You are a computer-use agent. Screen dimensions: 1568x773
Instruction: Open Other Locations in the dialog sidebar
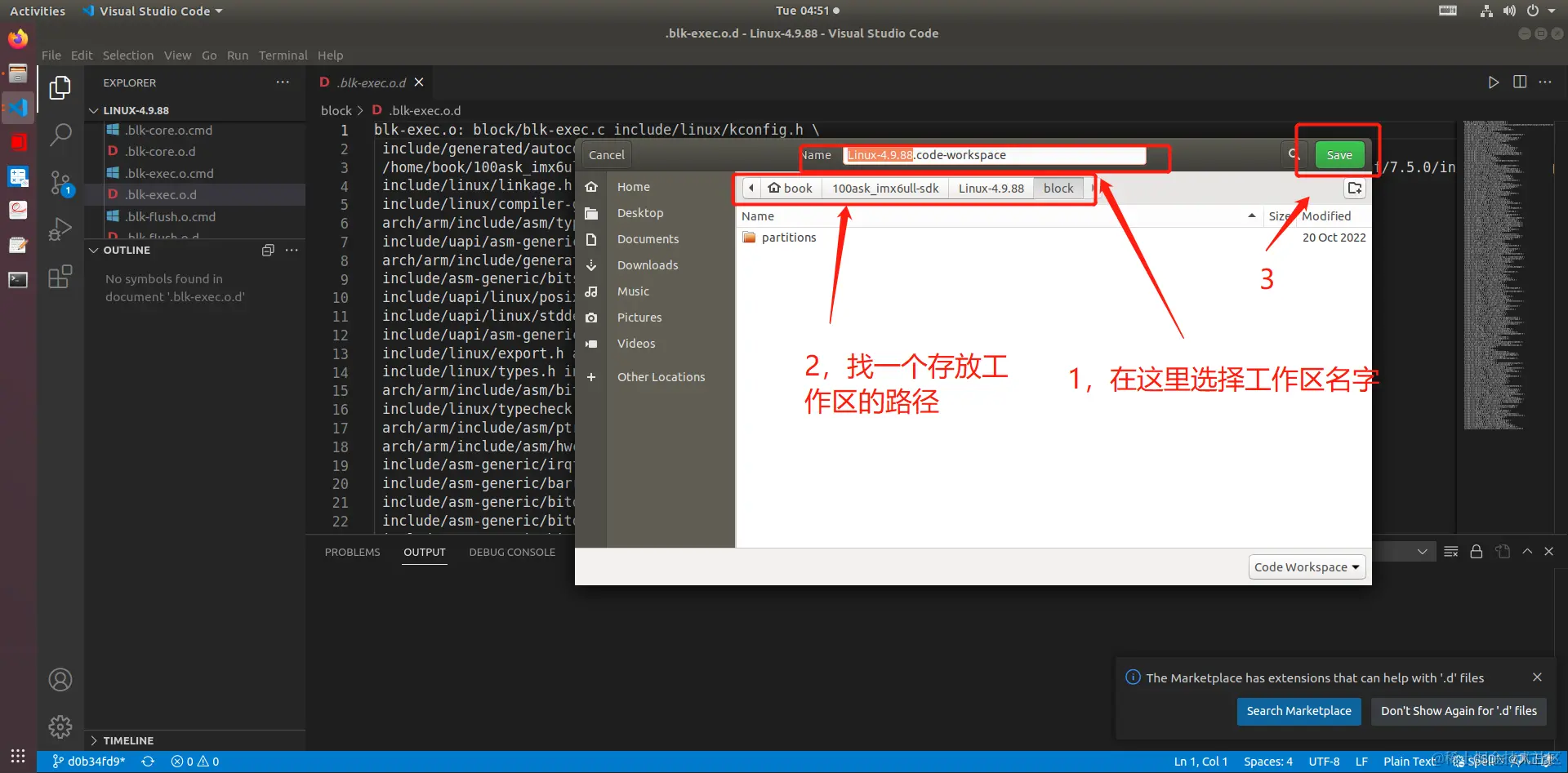coord(661,377)
